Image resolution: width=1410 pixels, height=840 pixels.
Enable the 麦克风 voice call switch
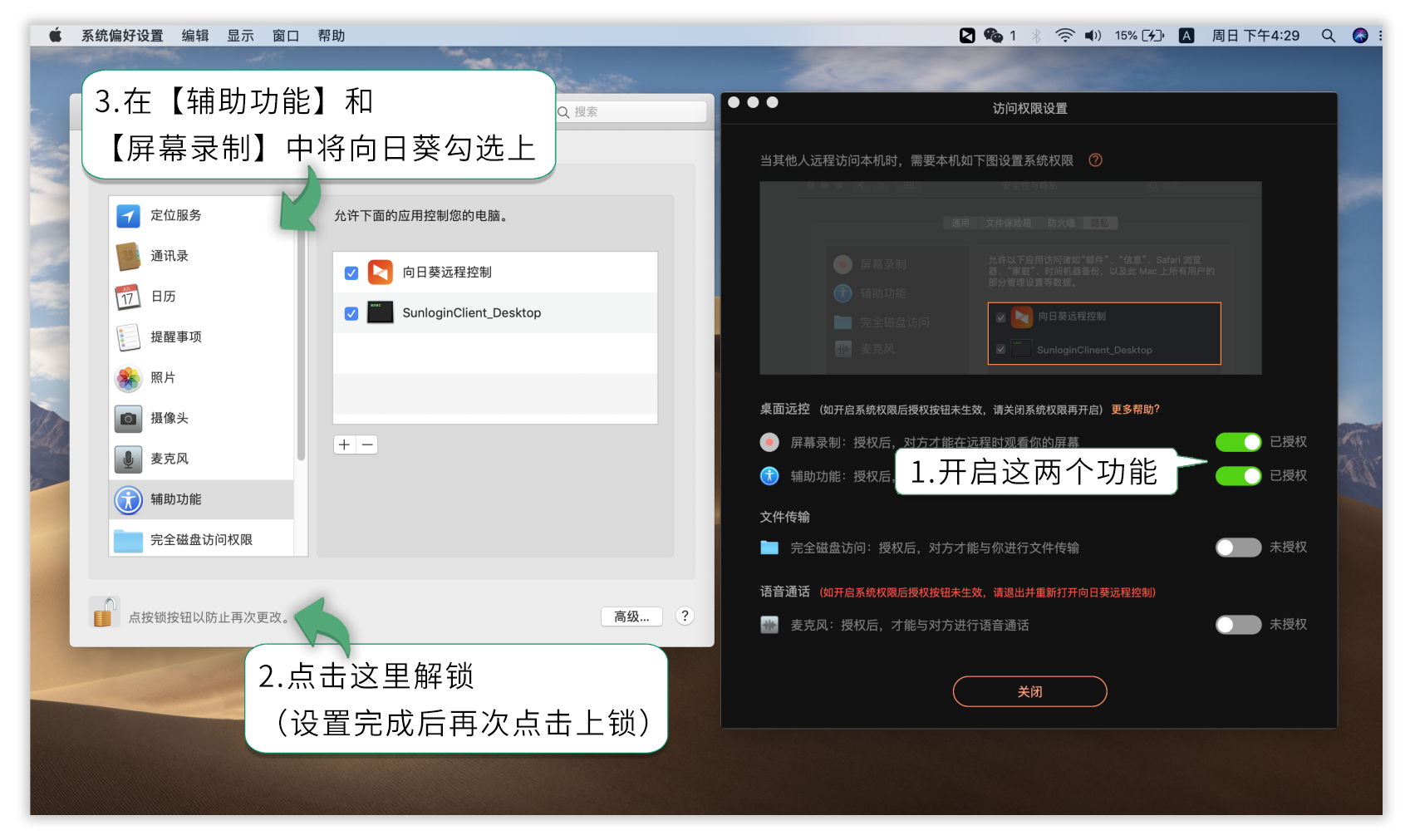pyautogui.click(x=1238, y=625)
